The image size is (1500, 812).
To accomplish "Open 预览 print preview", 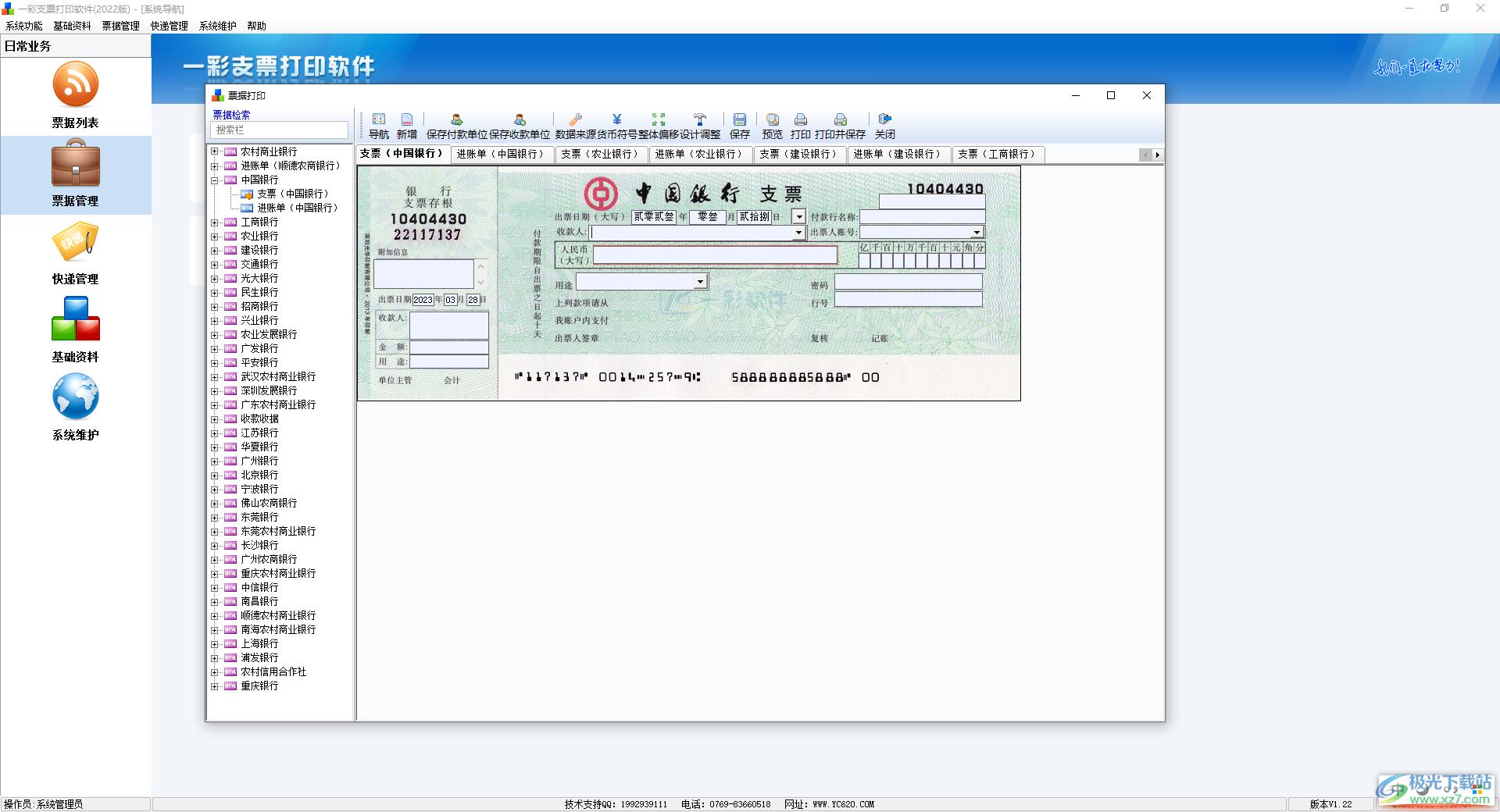I will tap(773, 125).
